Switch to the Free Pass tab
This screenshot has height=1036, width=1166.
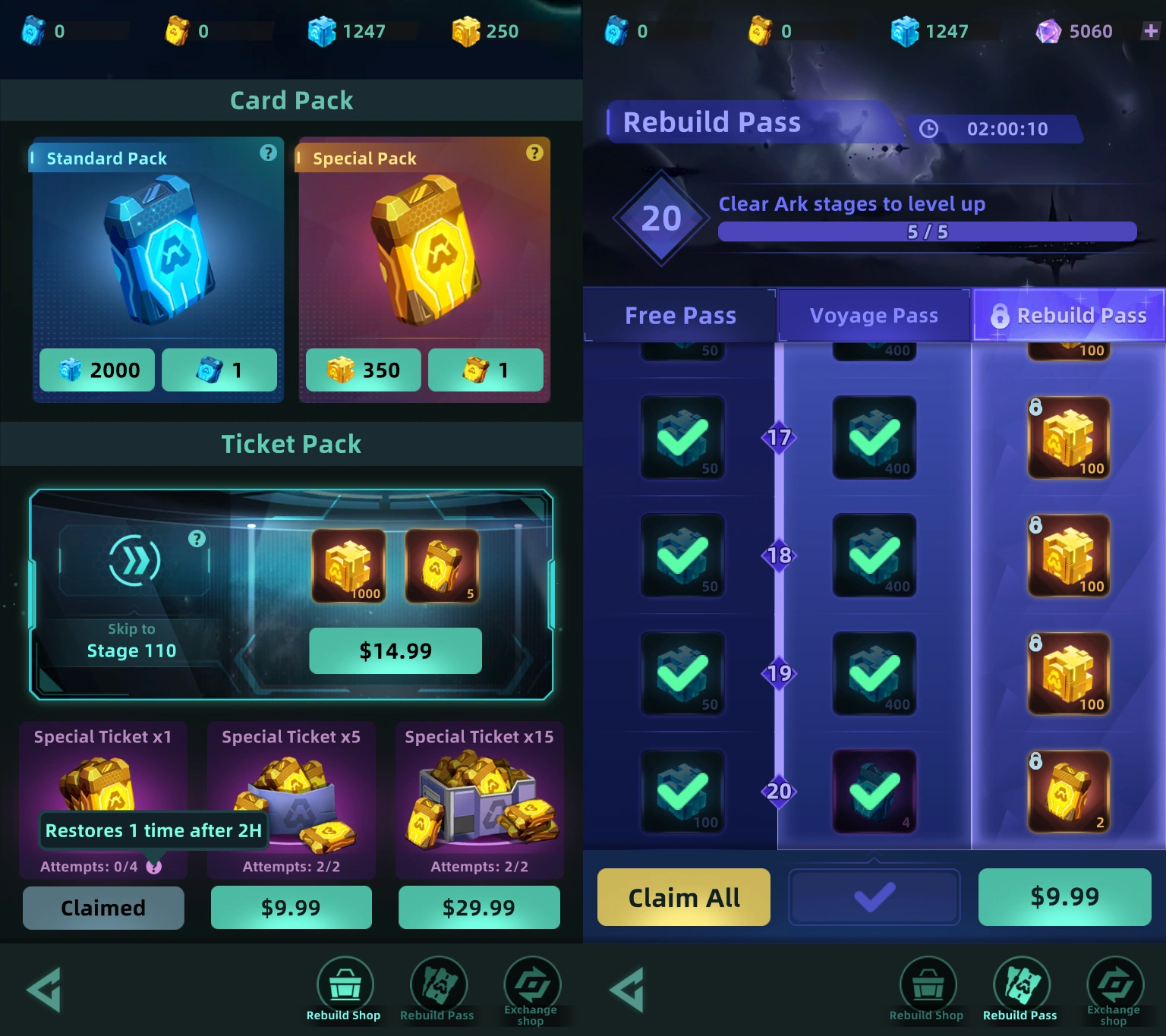(x=680, y=316)
